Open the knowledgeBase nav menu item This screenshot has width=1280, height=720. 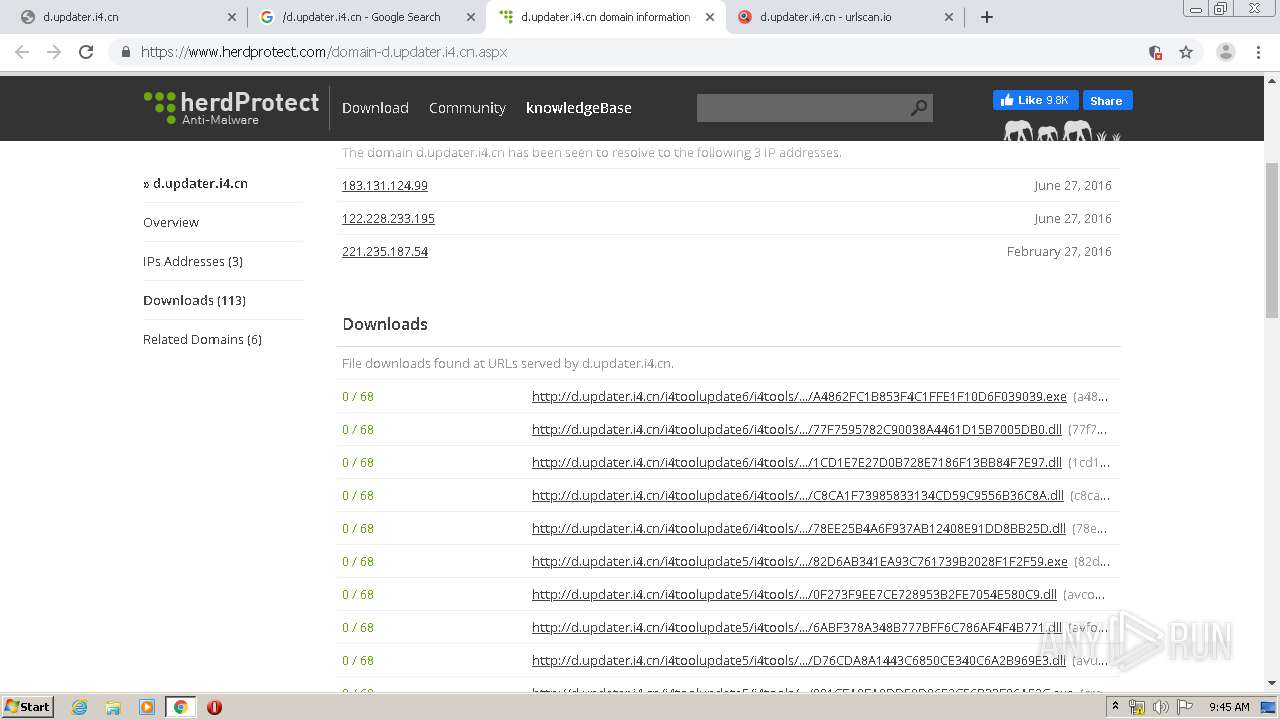point(579,108)
